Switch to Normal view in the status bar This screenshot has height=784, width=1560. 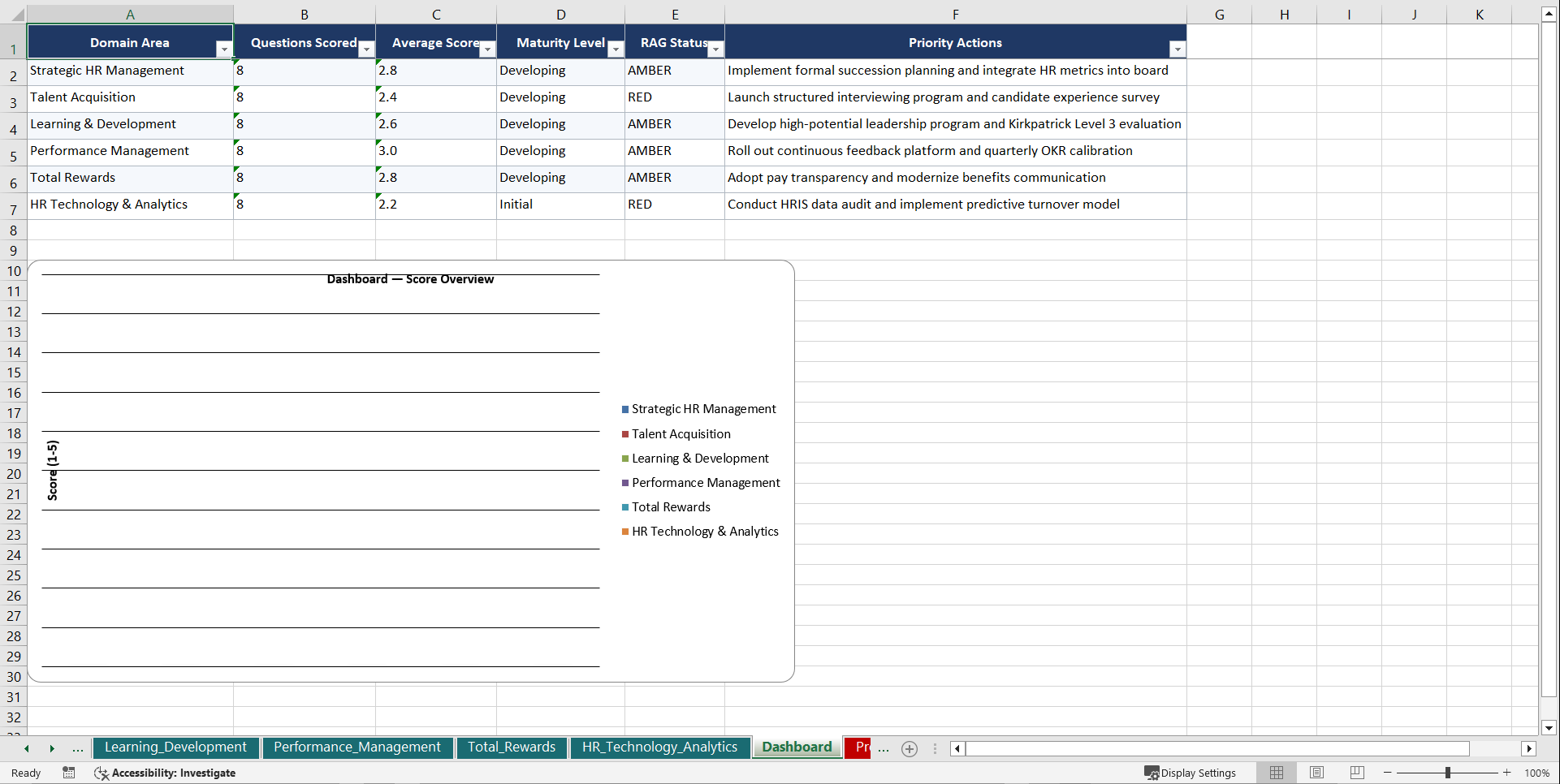pyautogui.click(x=1275, y=773)
